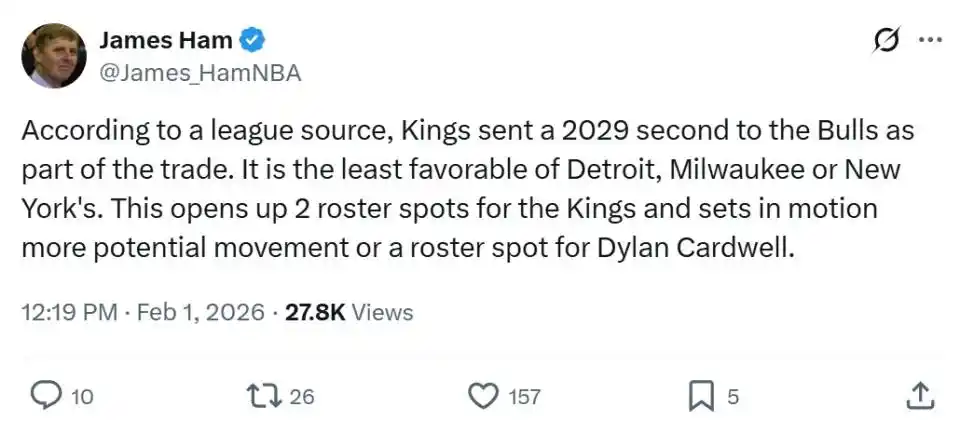This screenshot has width=960, height=434.
Task: View the 27.8K Views analytics
Action: click(x=349, y=312)
